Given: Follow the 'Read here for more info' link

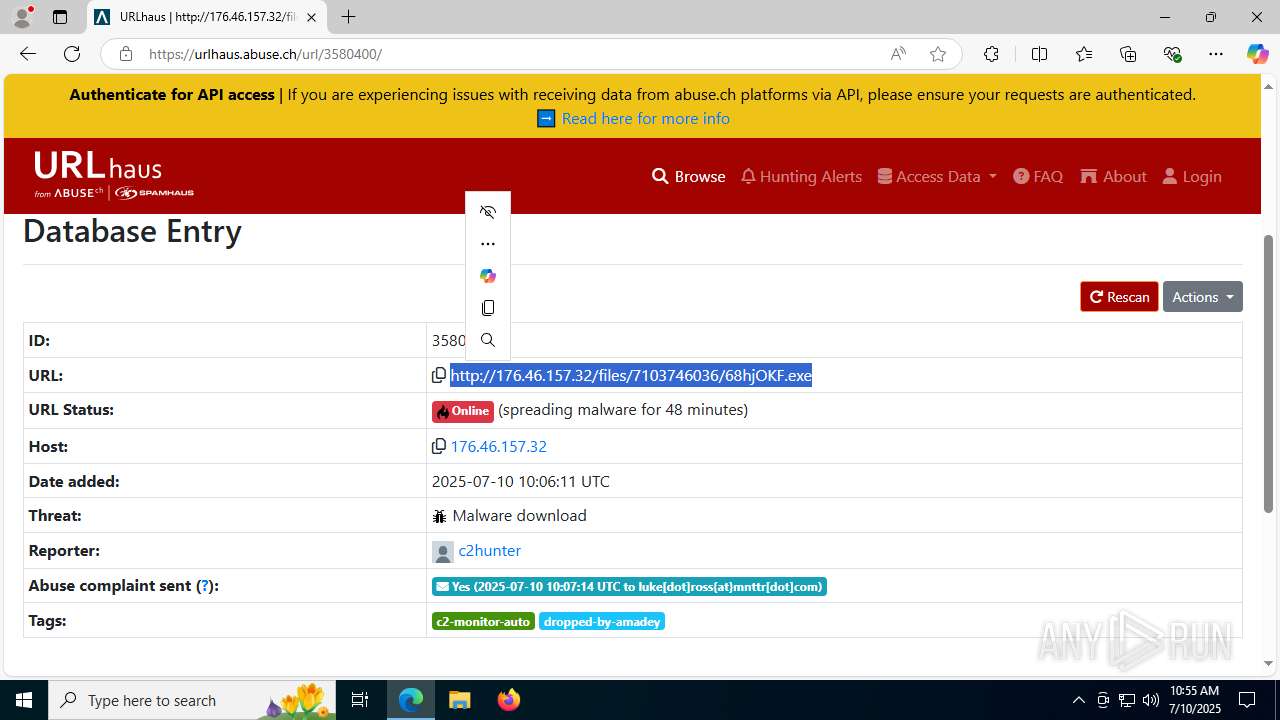Looking at the screenshot, I should (645, 118).
